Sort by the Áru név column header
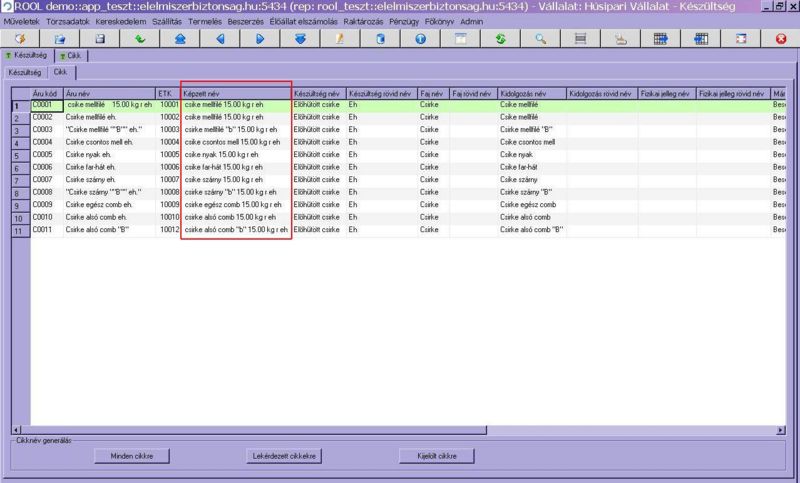800x483 pixels. (110, 94)
